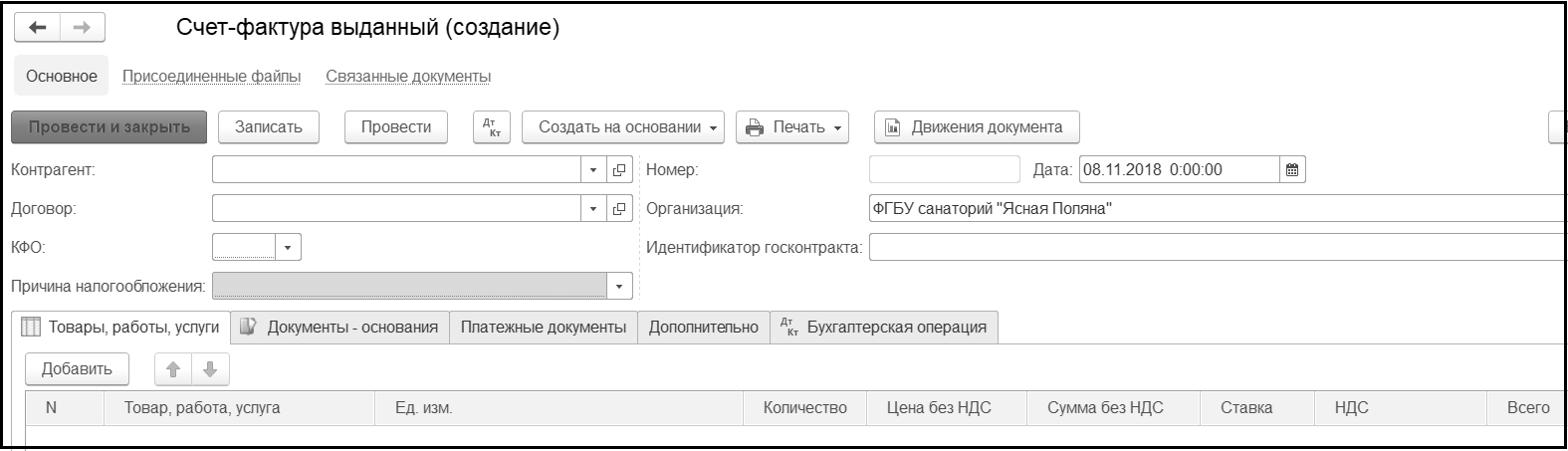
Task: Open the Бухгалтерская операция tab
Action: click(x=885, y=328)
